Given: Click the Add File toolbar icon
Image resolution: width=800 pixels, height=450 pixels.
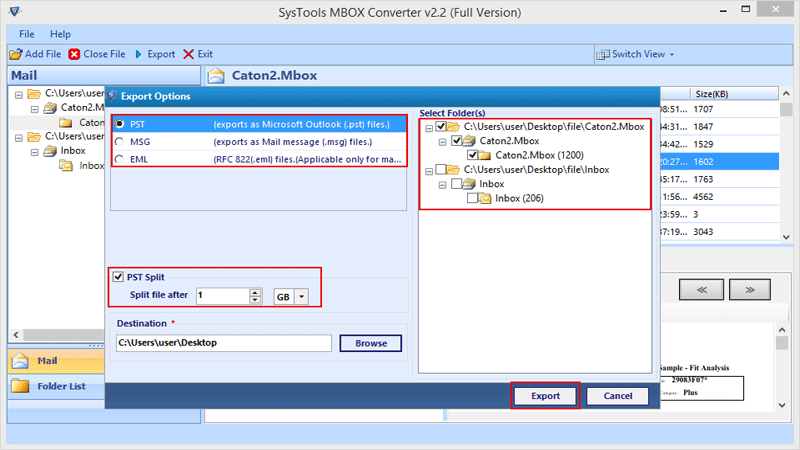Looking at the screenshot, I should coord(16,54).
